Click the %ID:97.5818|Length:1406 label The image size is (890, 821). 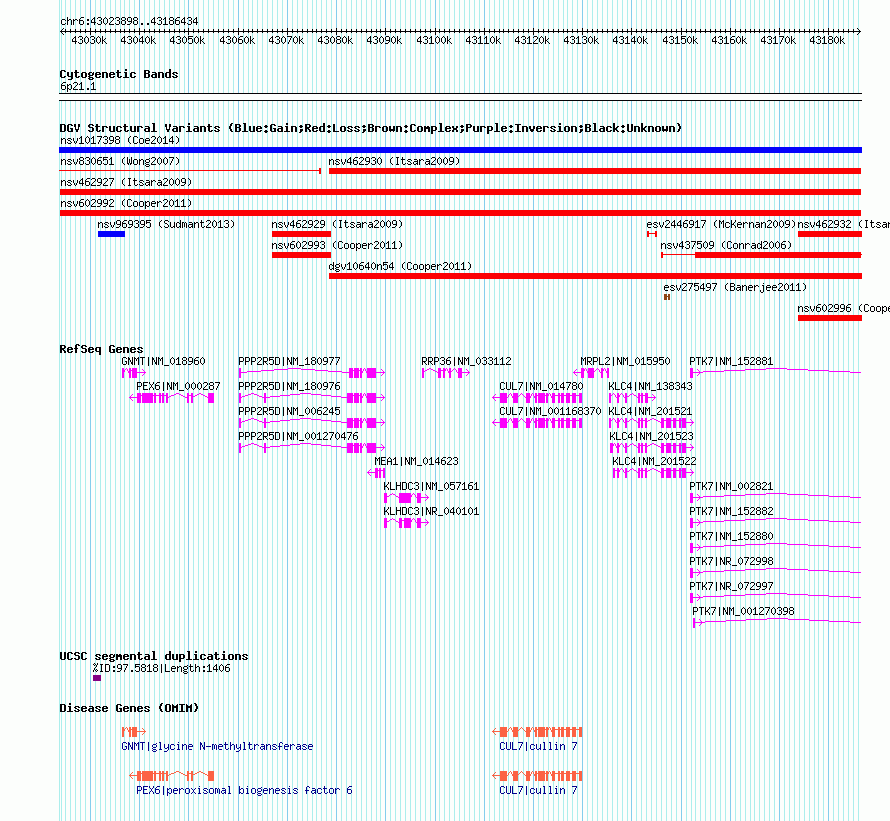[x=162, y=668]
